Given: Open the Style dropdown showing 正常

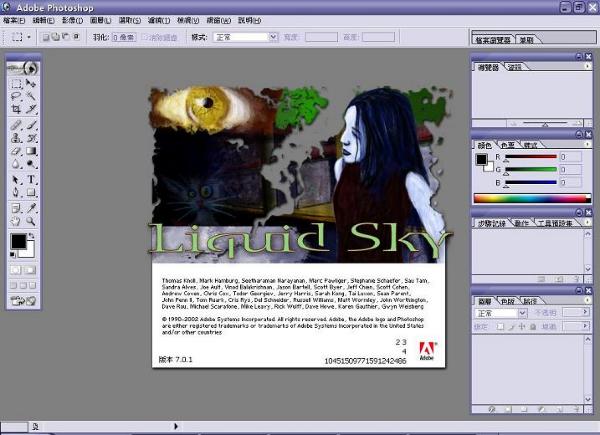Looking at the screenshot, I should [245, 37].
